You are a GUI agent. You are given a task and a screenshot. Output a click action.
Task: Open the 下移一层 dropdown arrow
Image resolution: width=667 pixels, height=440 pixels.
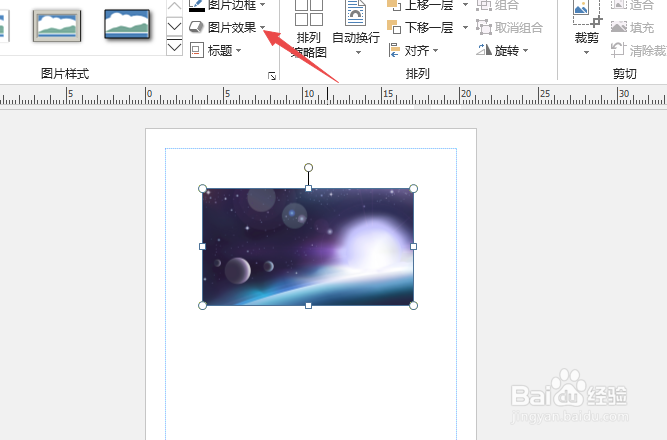point(465,28)
